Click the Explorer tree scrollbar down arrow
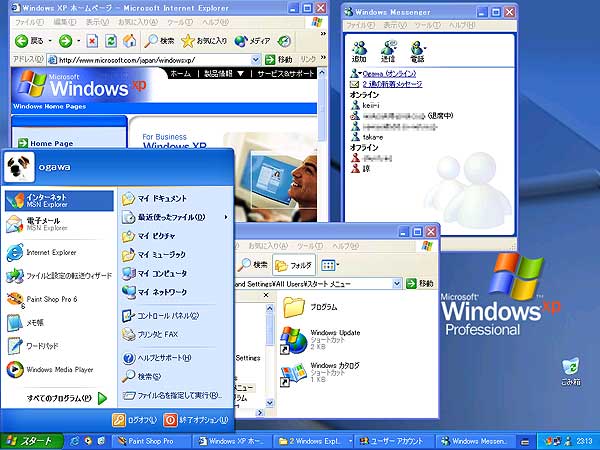Image resolution: width=600 pixels, height=450 pixels. pyautogui.click(x=269, y=403)
